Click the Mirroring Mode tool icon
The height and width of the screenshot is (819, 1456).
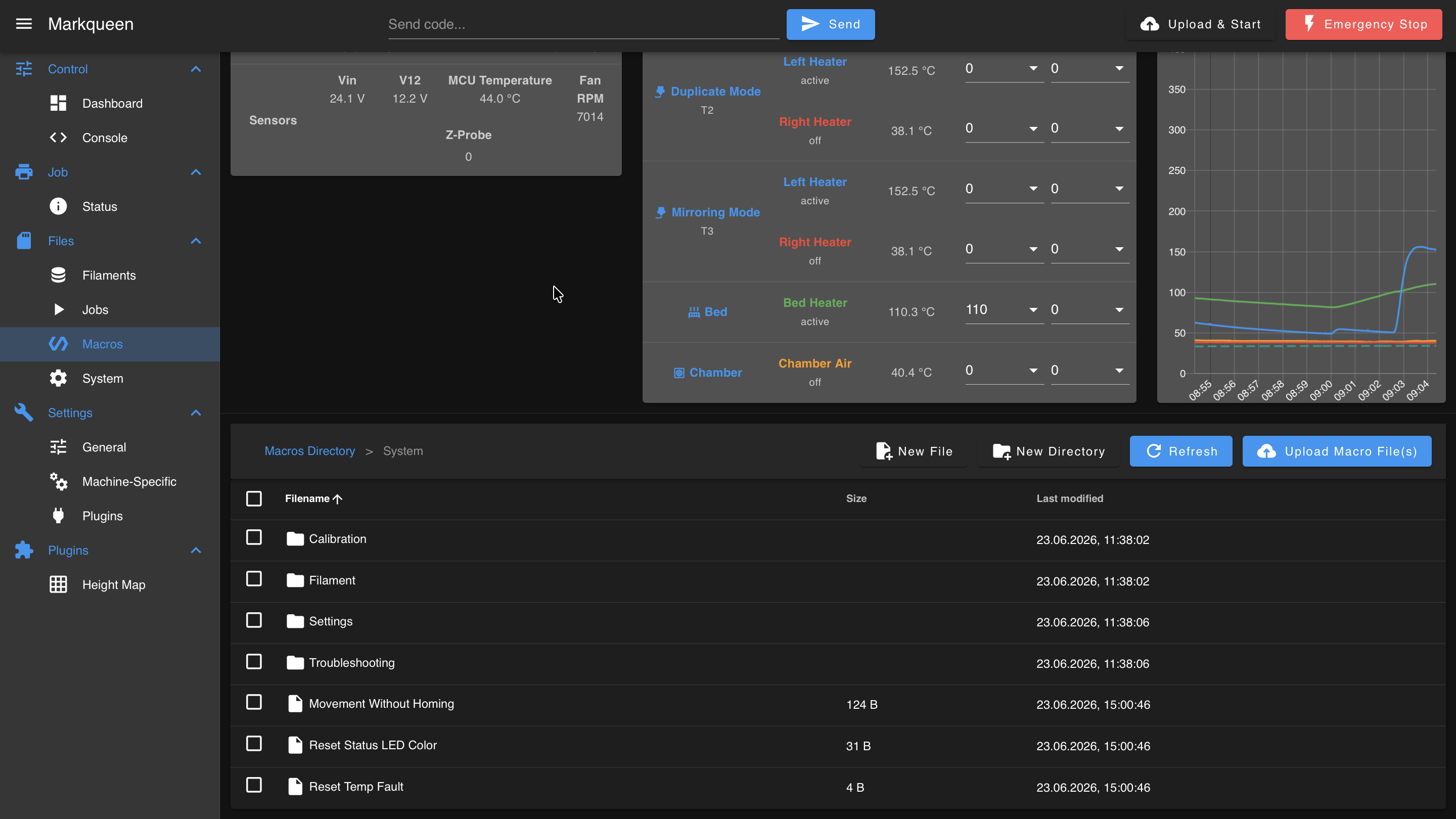click(x=660, y=212)
